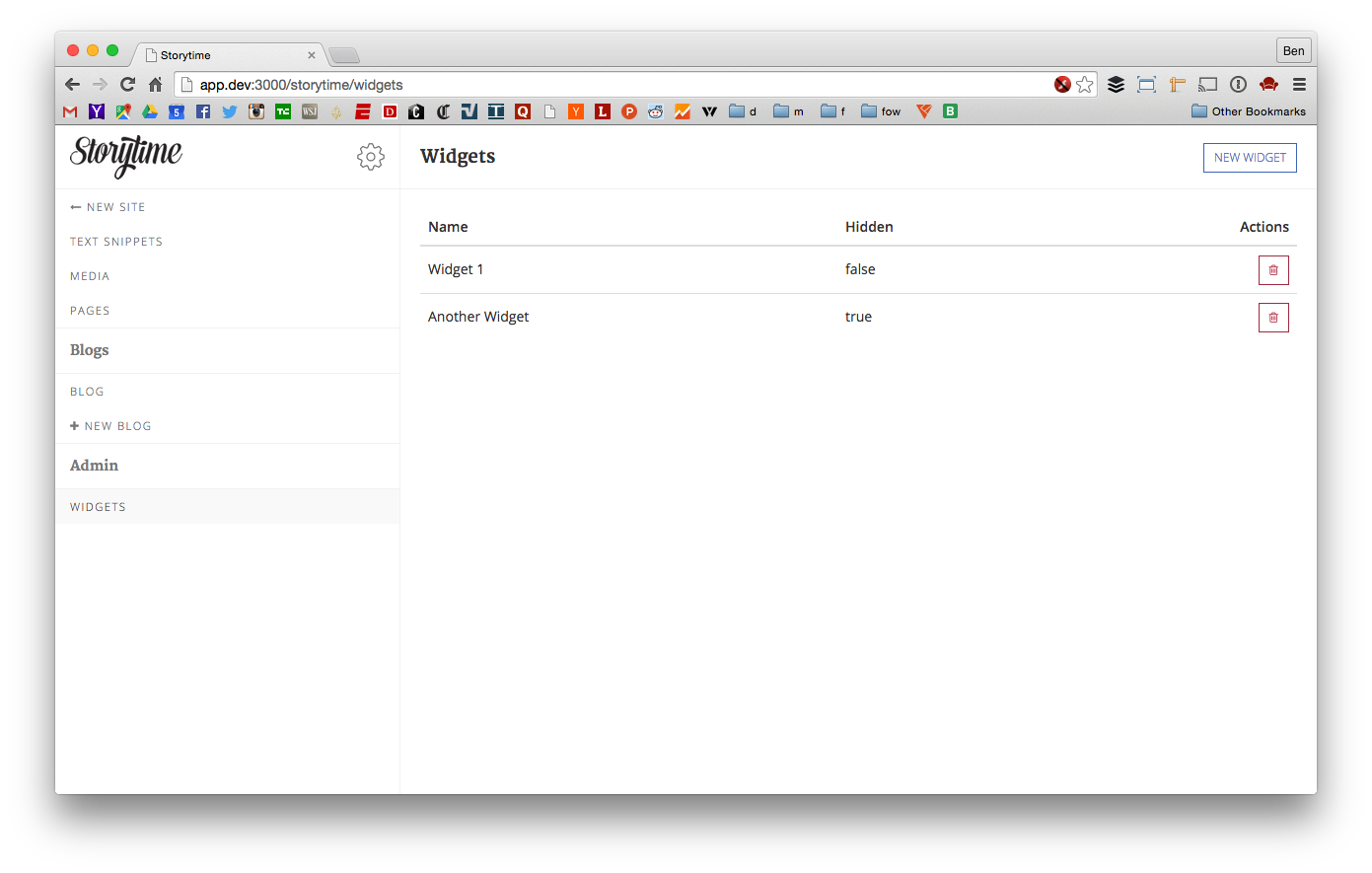The height and width of the screenshot is (873, 1372).
Task: Reload the page
Action: [x=127, y=85]
